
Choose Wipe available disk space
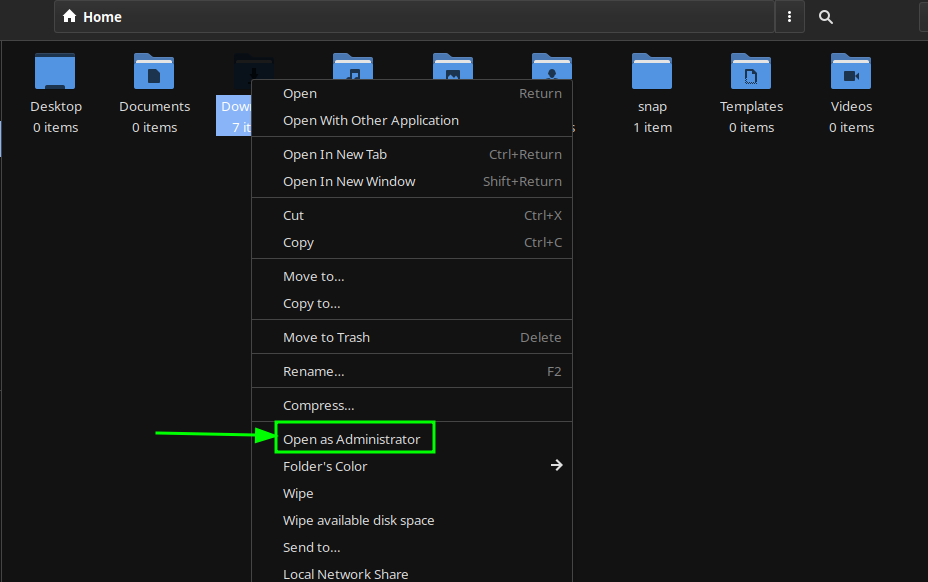(x=358, y=520)
